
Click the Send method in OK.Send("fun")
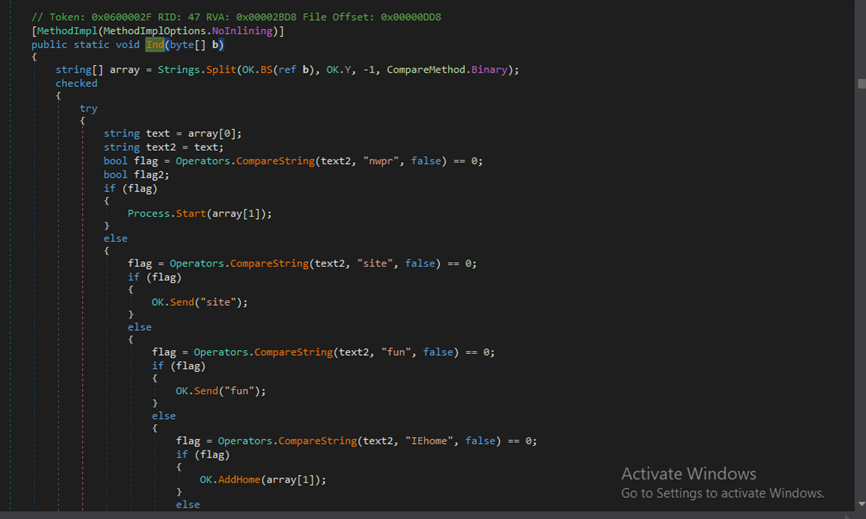point(206,391)
